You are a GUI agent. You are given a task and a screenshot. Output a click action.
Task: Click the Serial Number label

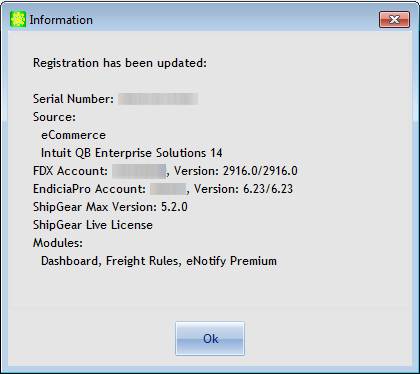coord(73,99)
